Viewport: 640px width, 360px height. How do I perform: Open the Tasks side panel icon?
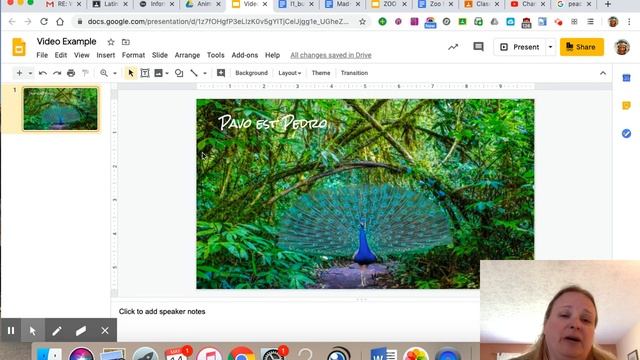point(626,133)
